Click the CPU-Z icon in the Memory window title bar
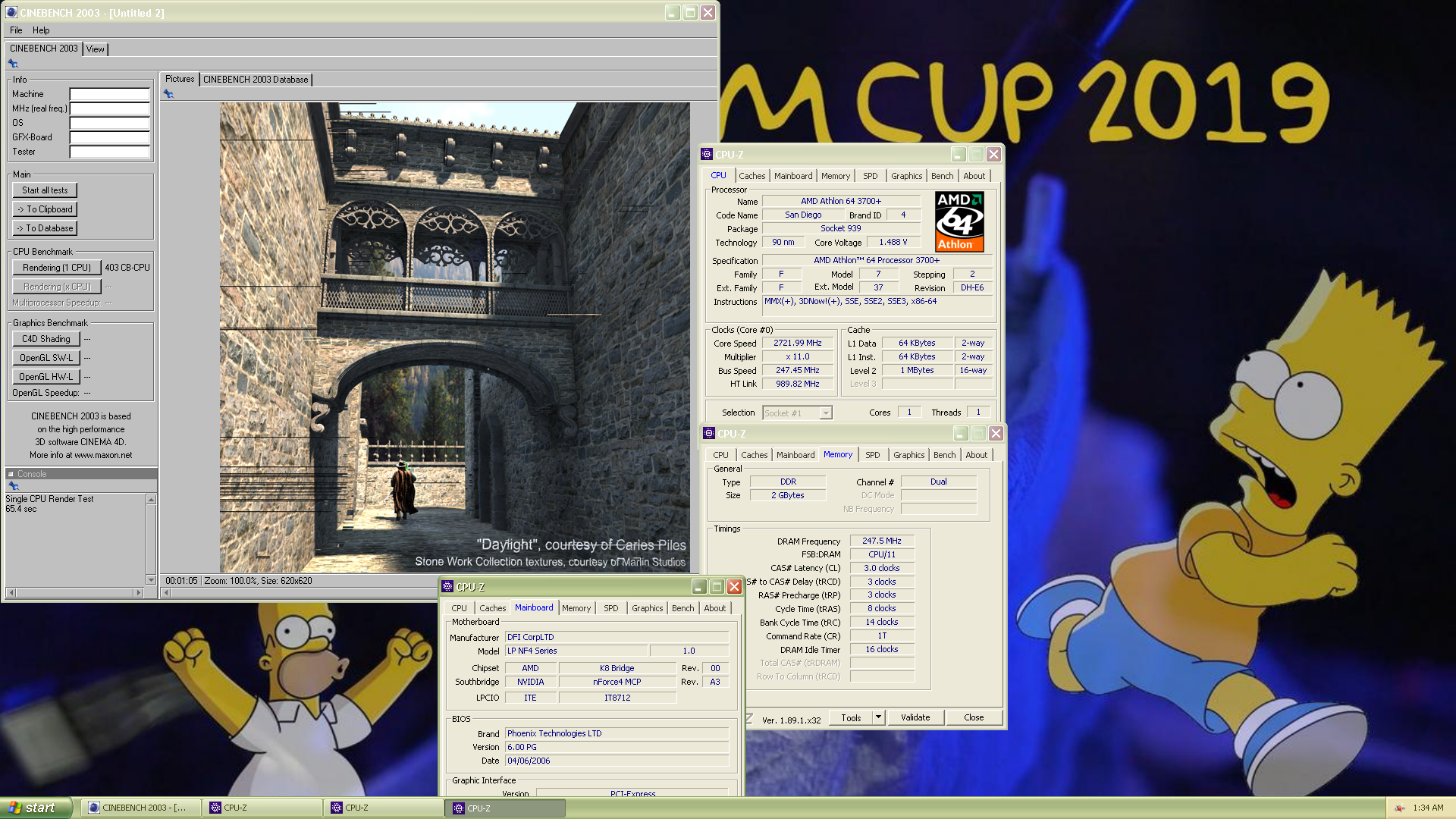Image resolution: width=1456 pixels, height=819 pixels. 709,434
